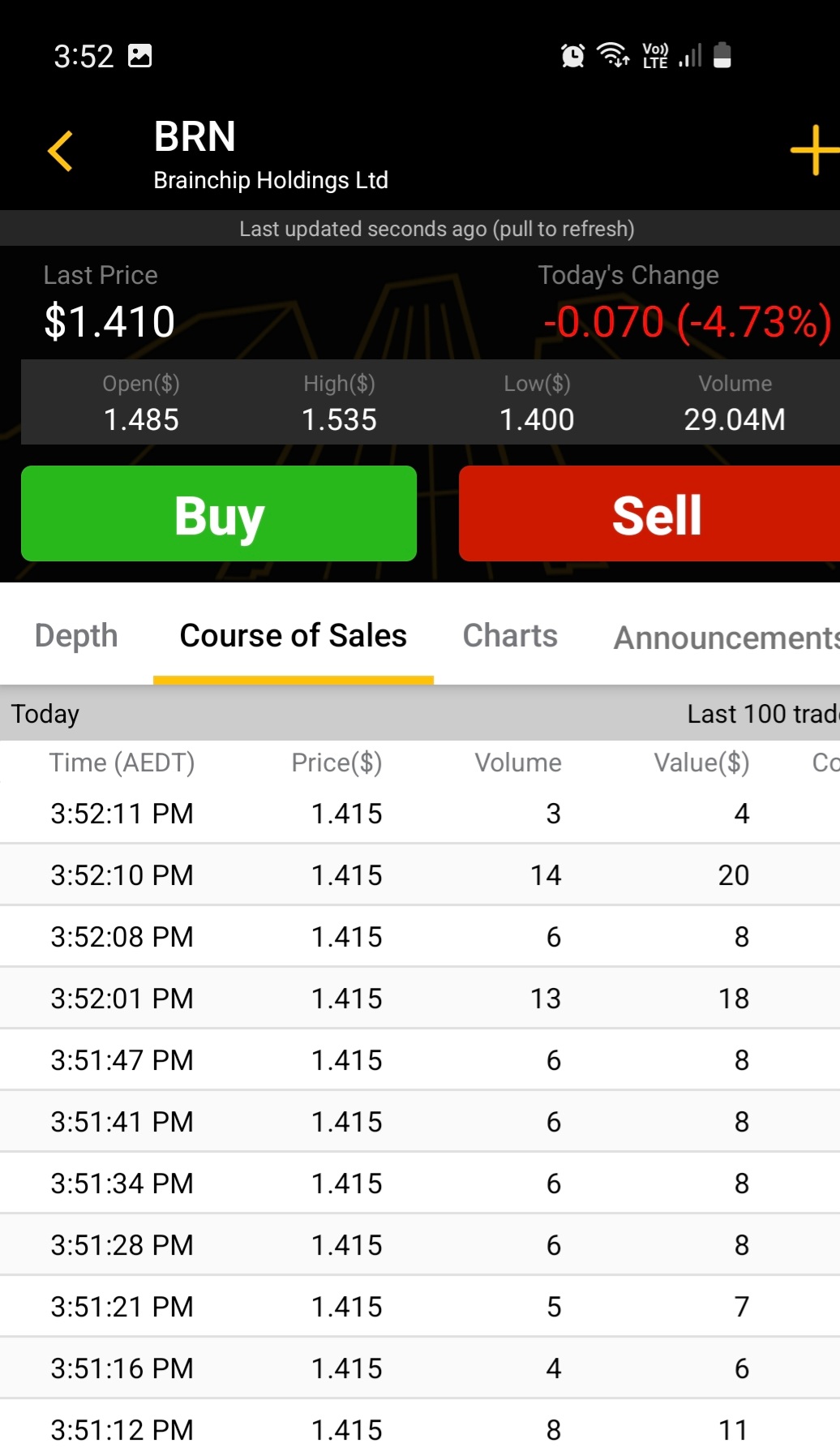This screenshot has height=1456, width=840.
Task: Select the 3:52:11 PM trade row
Action: [420, 814]
